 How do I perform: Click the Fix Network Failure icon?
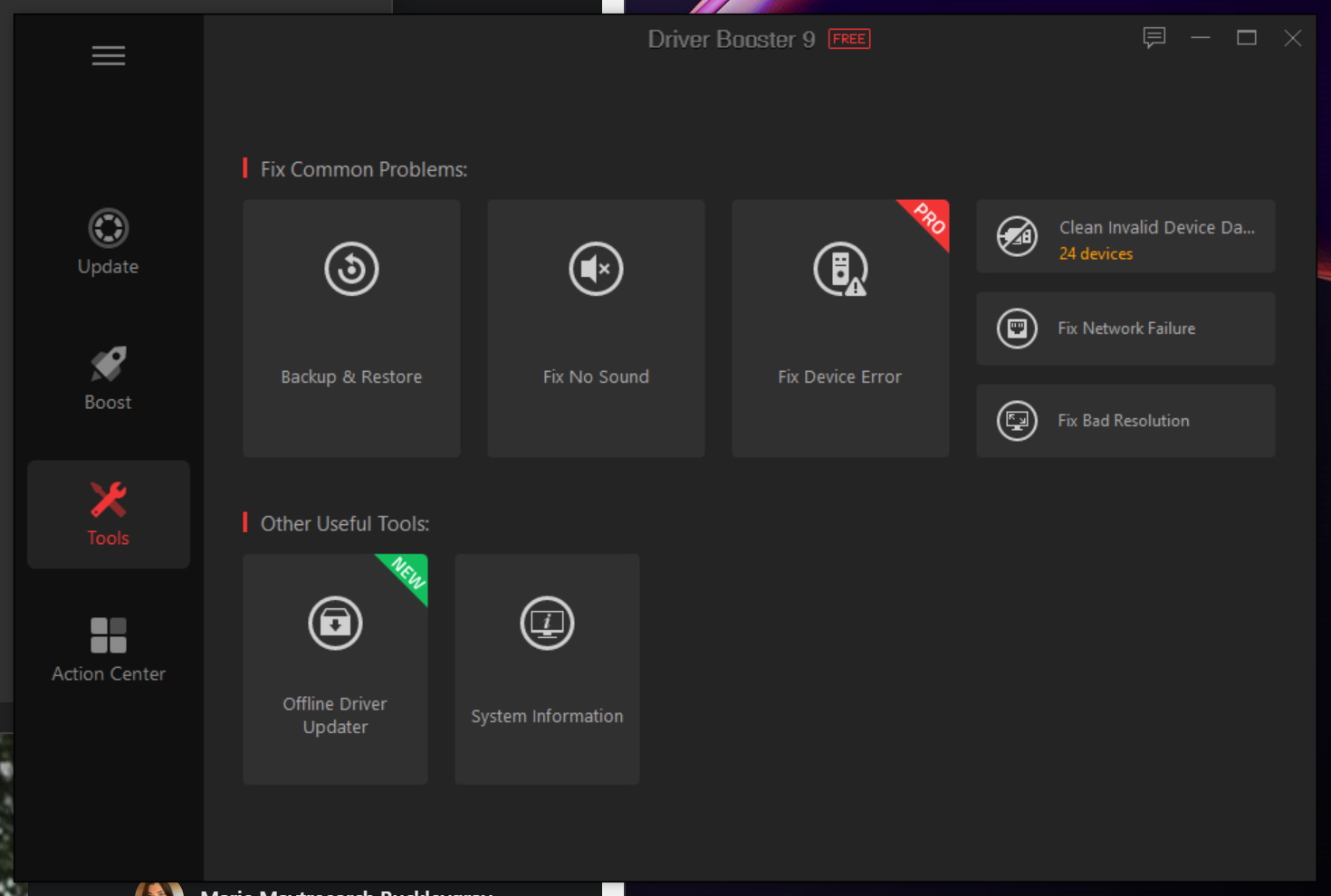pos(1017,329)
